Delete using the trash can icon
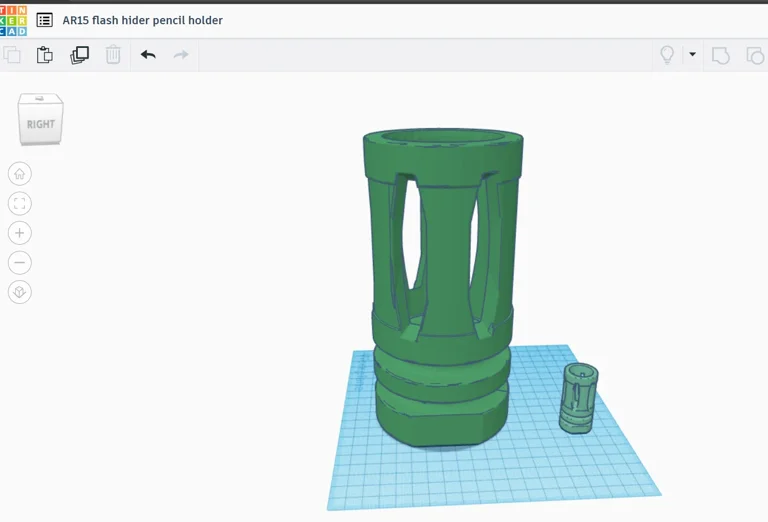The height and width of the screenshot is (522, 768). click(113, 55)
